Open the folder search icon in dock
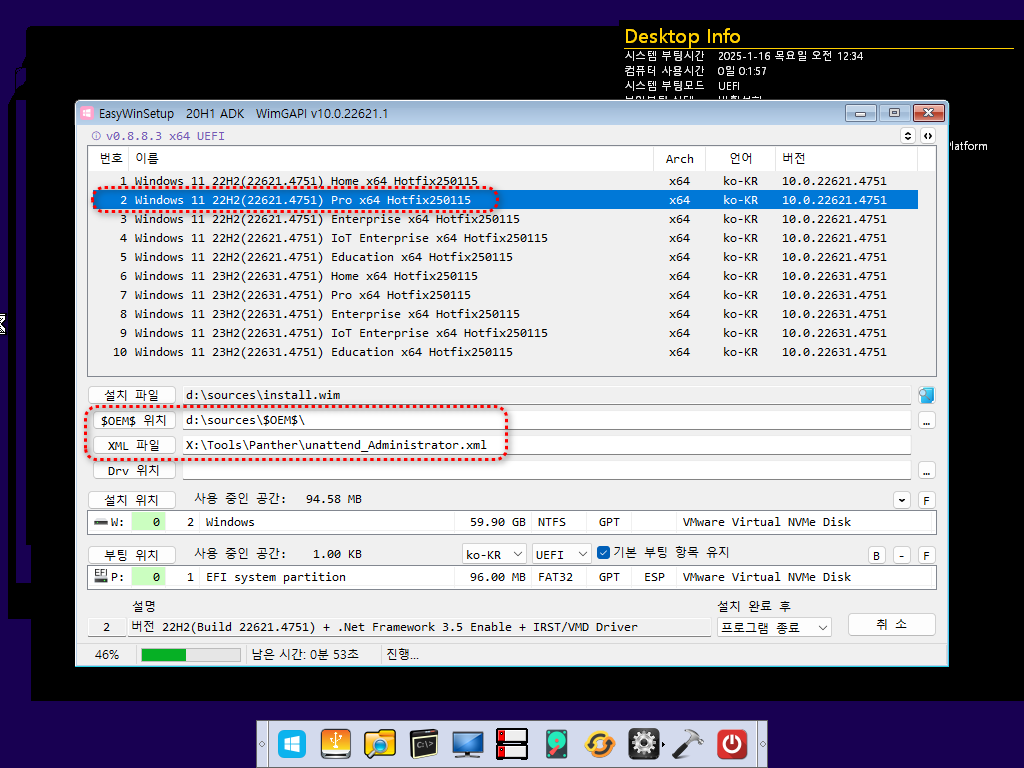1024x768 pixels. coord(379,744)
